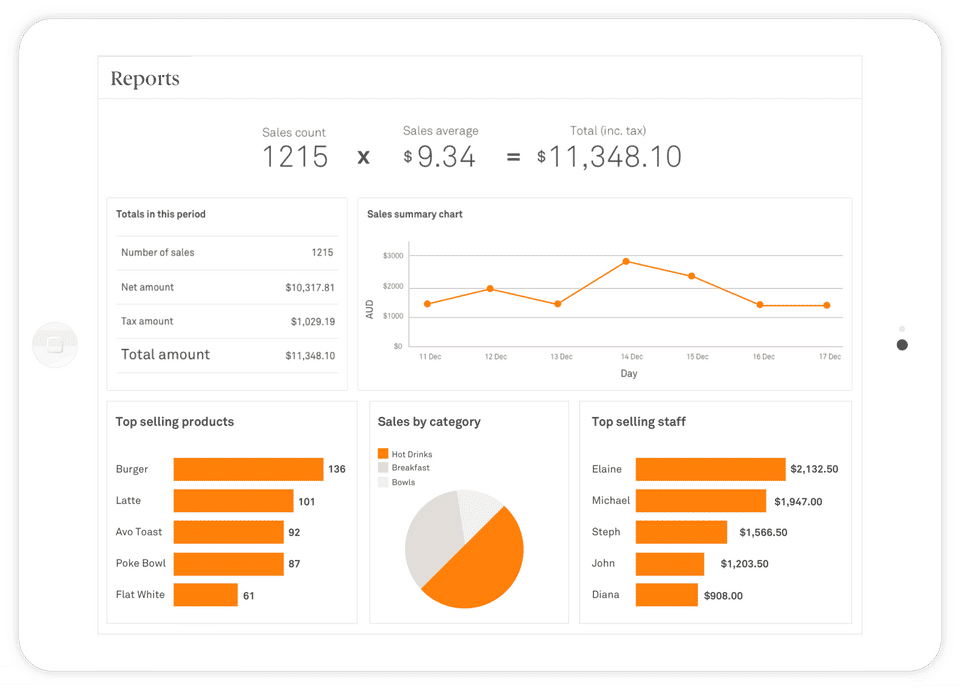Click the Latte sales bar
Image resolution: width=960 pixels, height=690 pixels.
point(233,501)
